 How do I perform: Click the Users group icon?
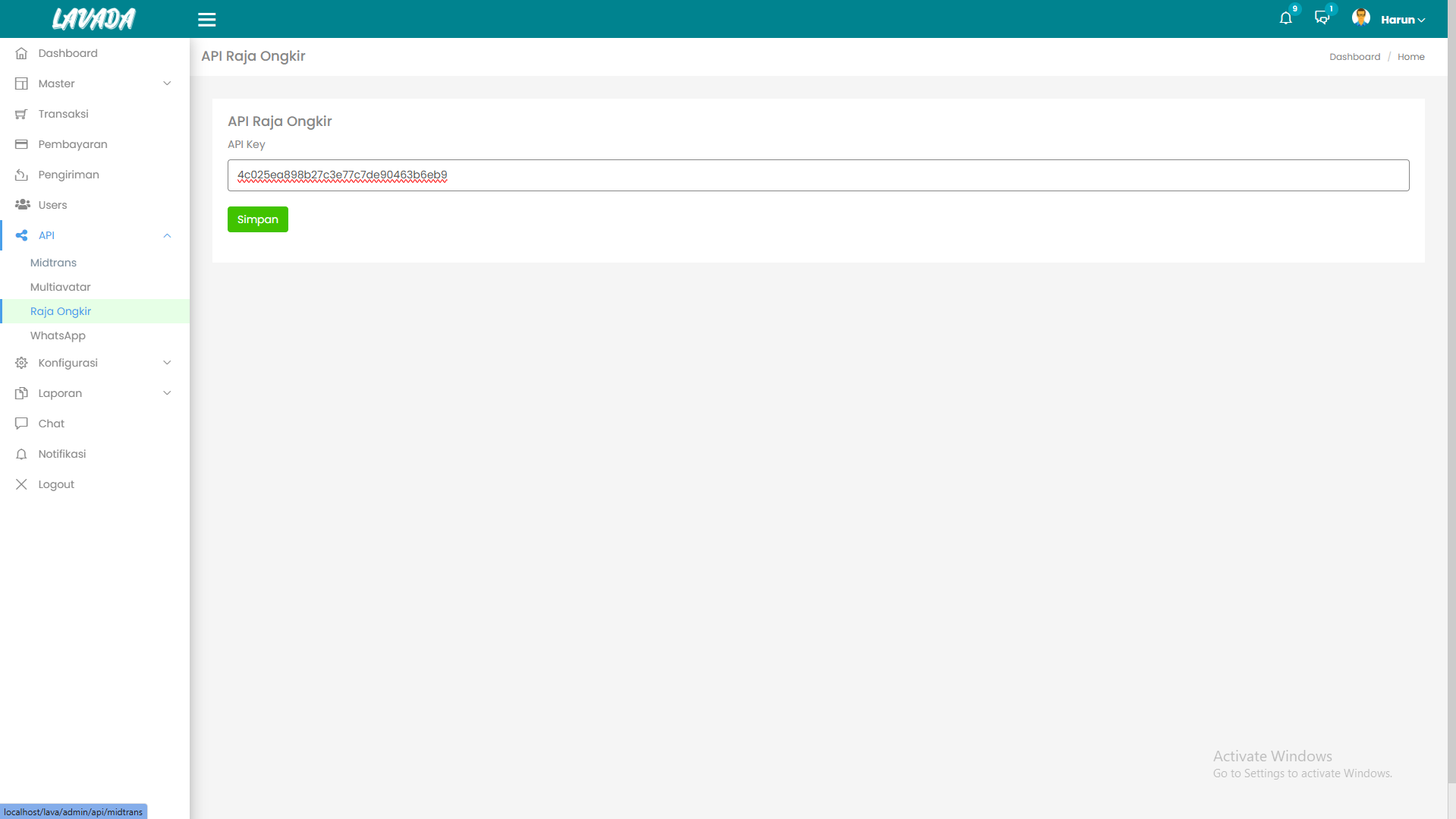(x=23, y=205)
